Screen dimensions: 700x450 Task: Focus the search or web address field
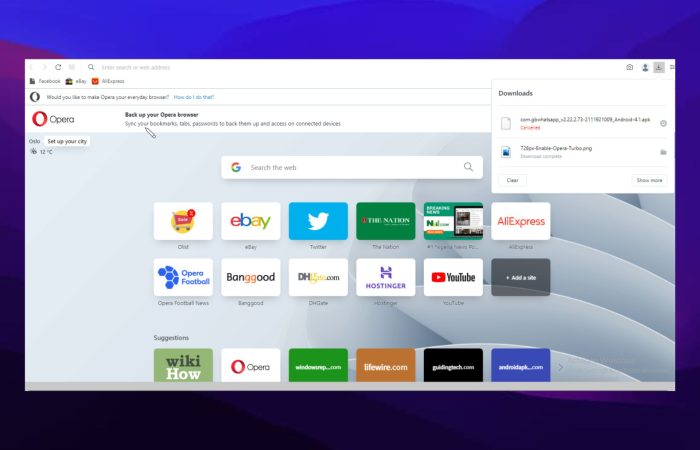tap(136, 67)
